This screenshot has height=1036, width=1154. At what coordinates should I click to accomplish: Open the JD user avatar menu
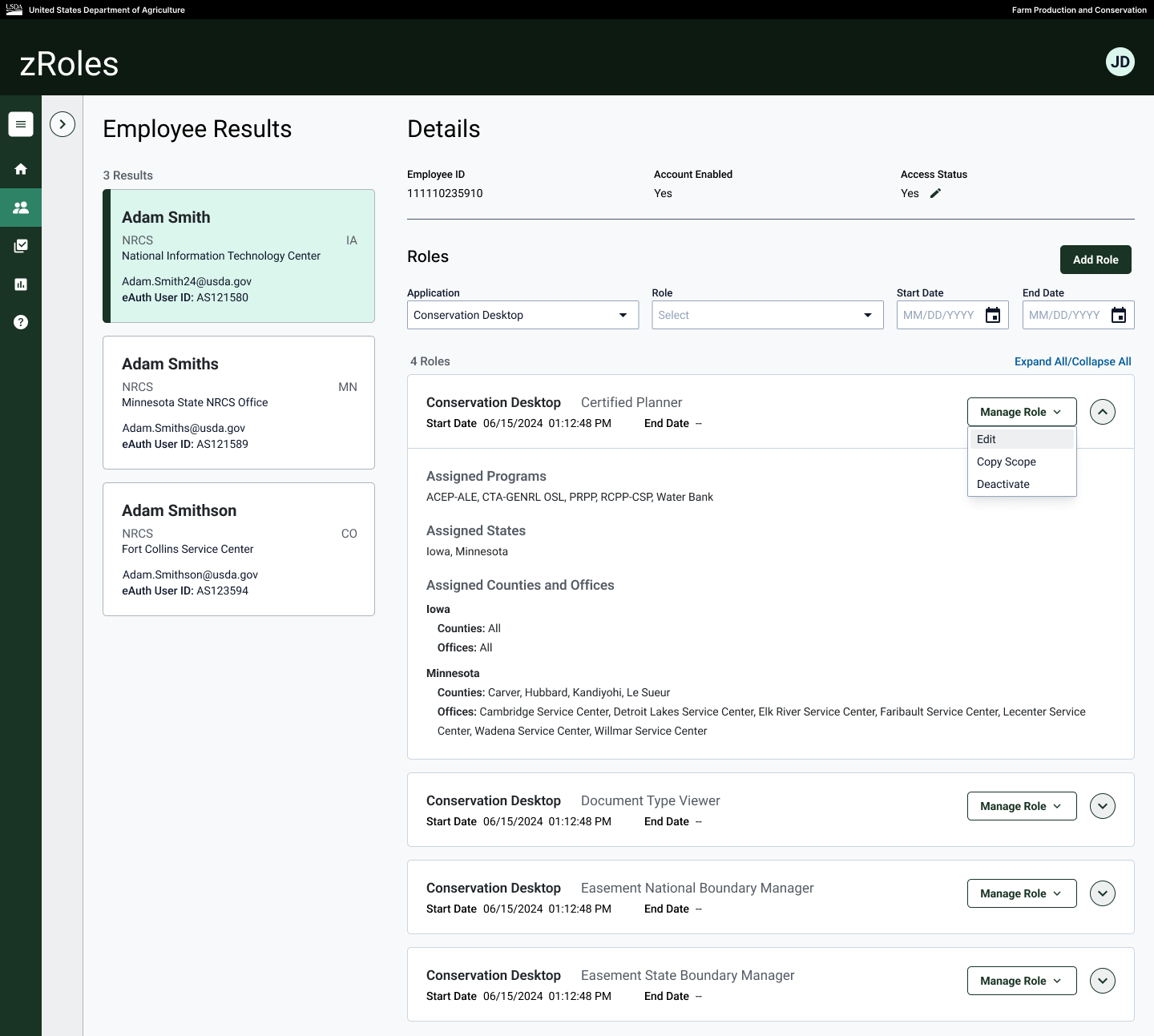[1120, 62]
